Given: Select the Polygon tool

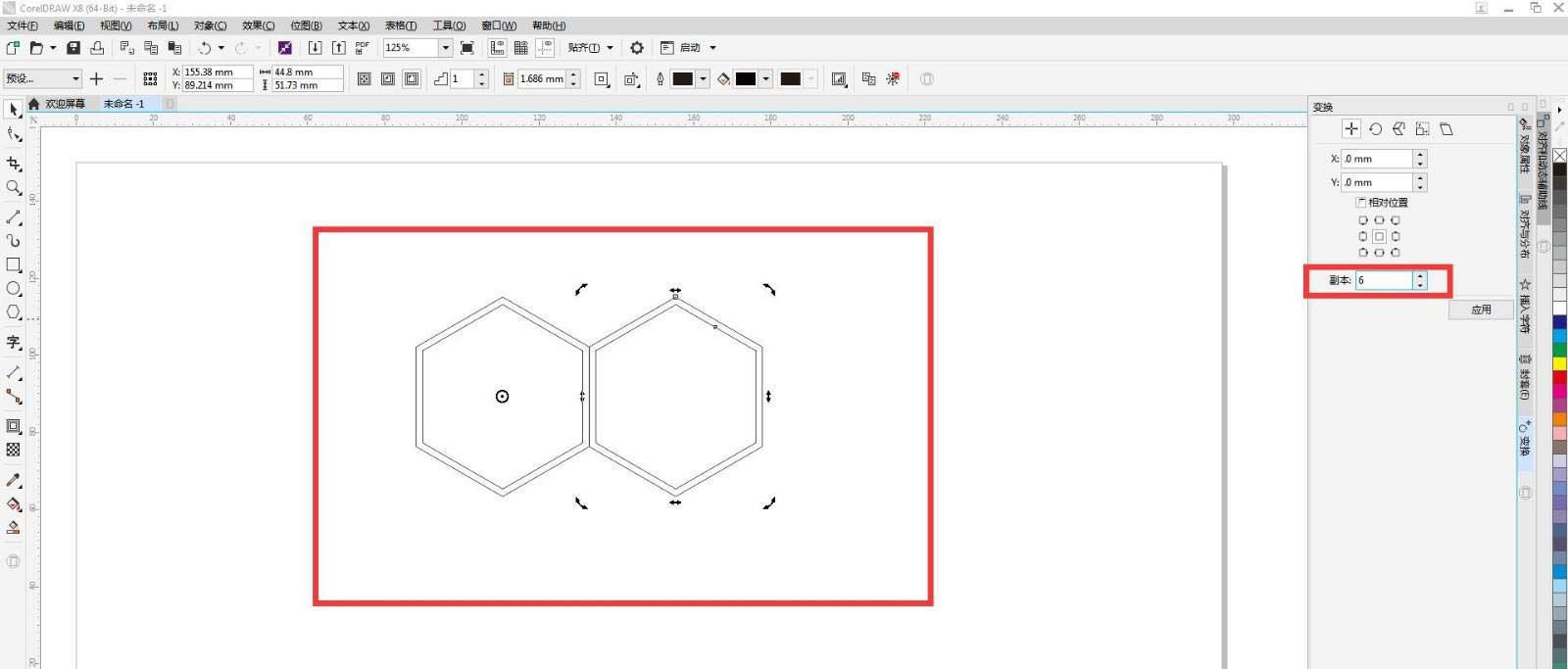Looking at the screenshot, I should (14, 312).
